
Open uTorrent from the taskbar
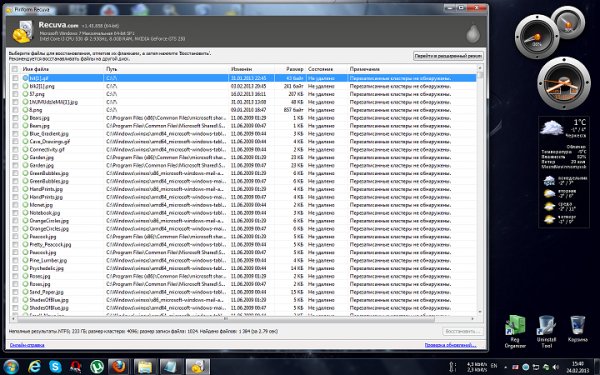coord(97,367)
